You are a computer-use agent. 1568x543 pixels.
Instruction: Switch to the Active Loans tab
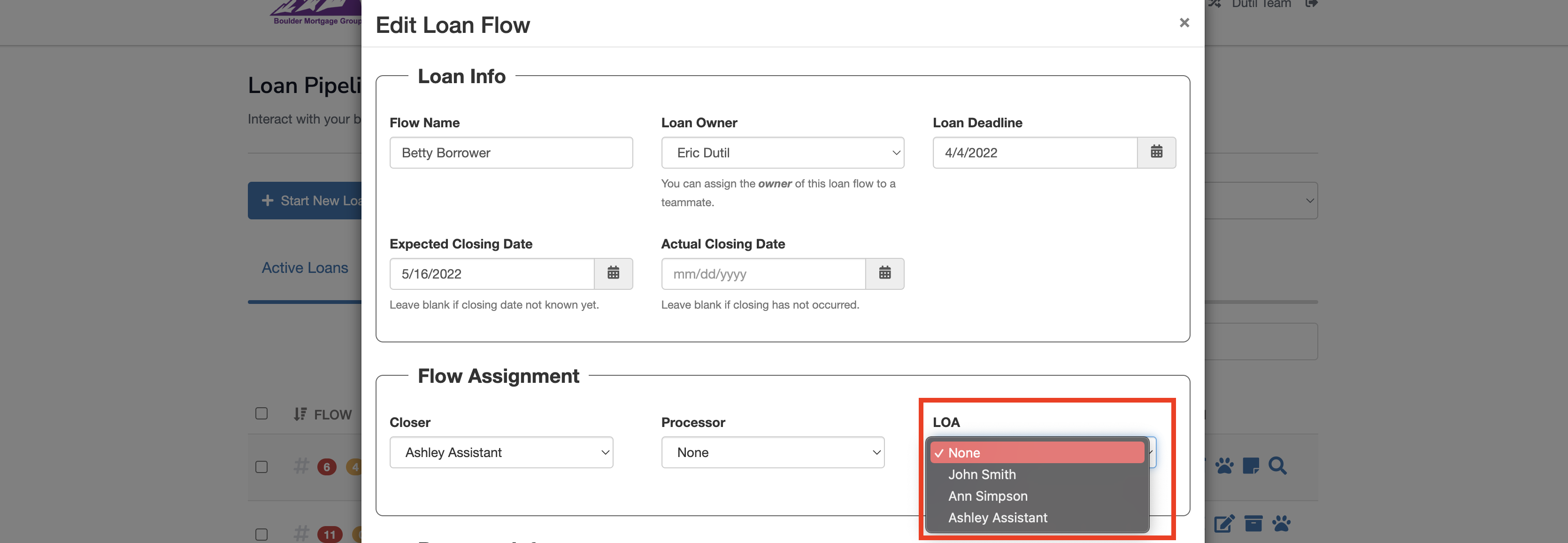click(x=304, y=268)
